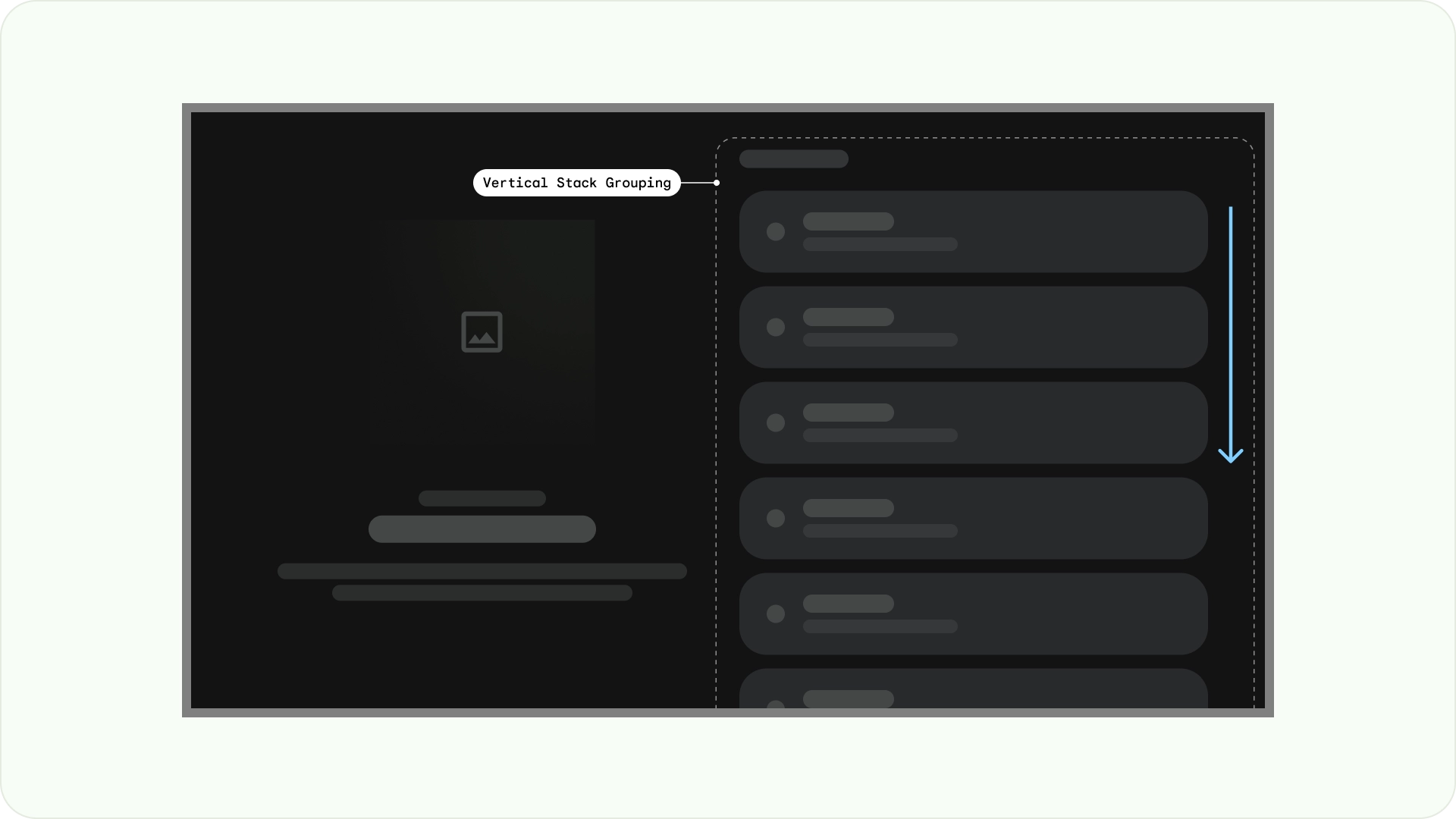Click the first list item radio button
Image resolution: width=1456 pixels, height=819 pixels.
pos(775,232)
